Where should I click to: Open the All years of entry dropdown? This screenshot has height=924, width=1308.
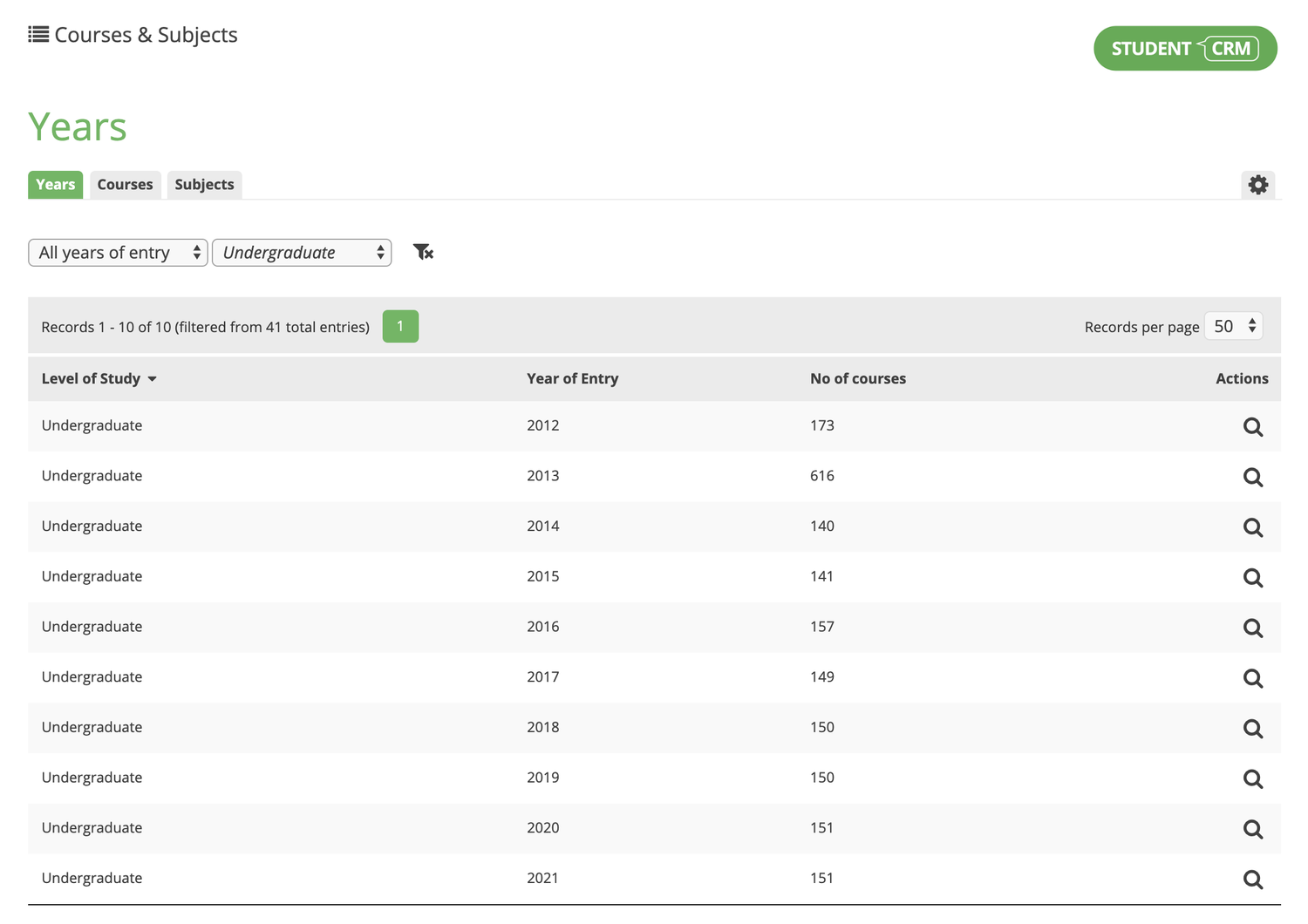point(118,252)
